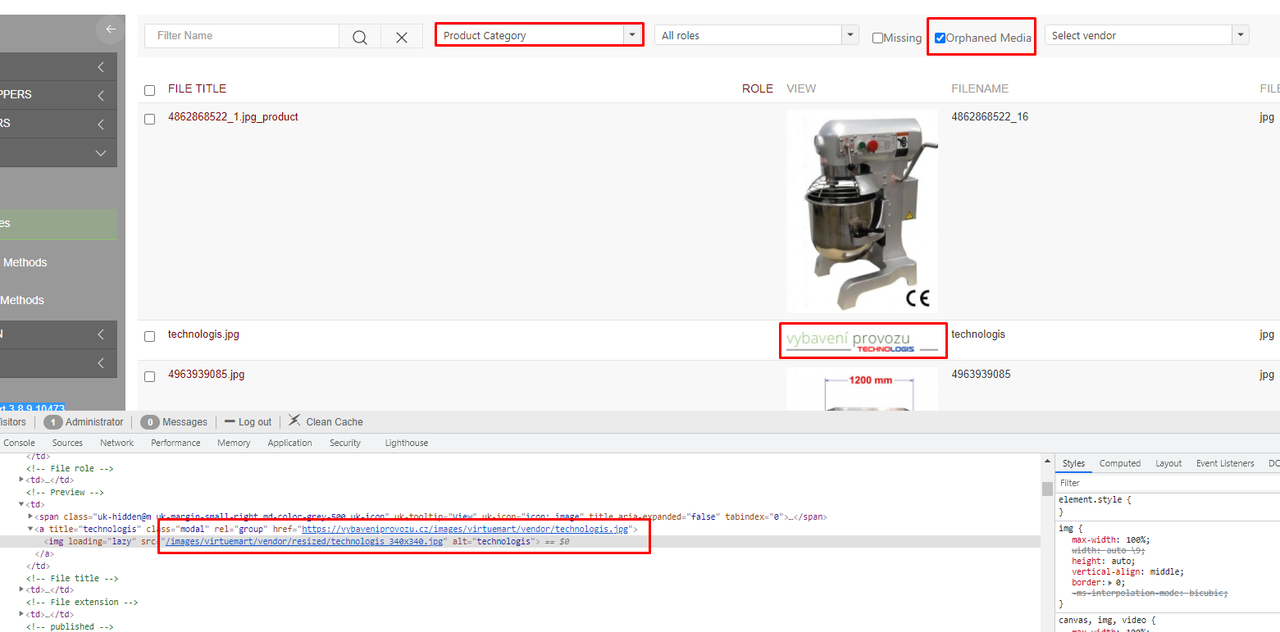The image size is (1280, 632).
Task: Expand the td node under File extension comment
Action: (x=22, y=615)
